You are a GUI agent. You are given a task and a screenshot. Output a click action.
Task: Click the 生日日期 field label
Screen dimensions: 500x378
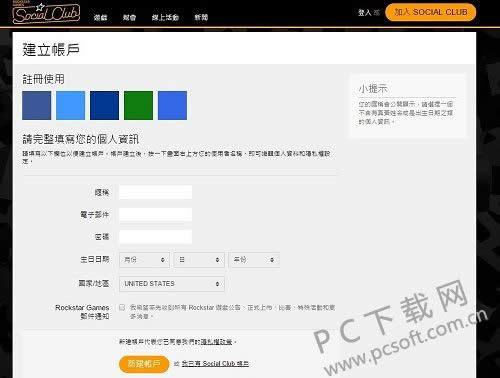coord(95,259)
